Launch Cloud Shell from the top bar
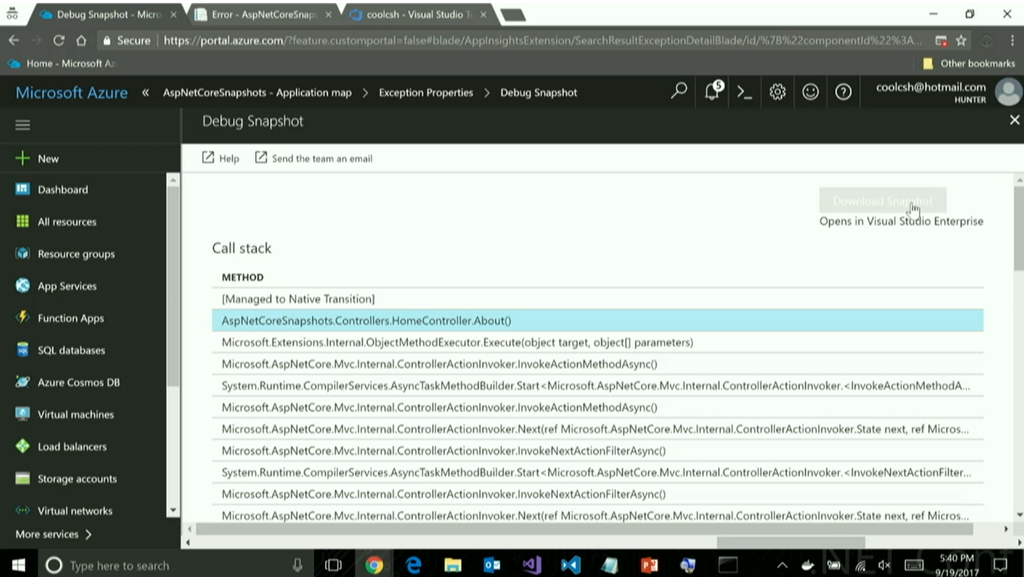Viewport: 1024px width, 577px height. pyautogui.click(x=744, y=92)
